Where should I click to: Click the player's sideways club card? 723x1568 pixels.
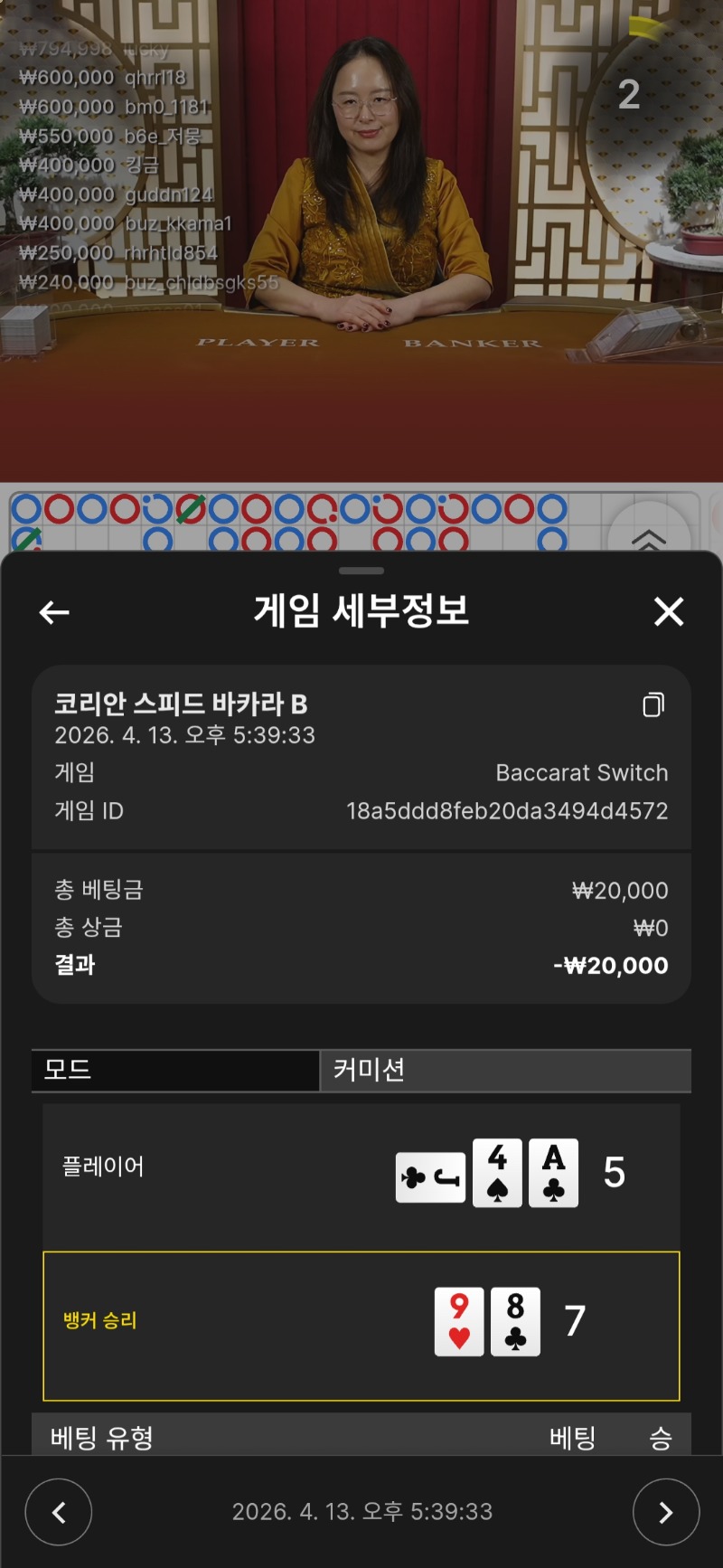[x=431, y=1177]
